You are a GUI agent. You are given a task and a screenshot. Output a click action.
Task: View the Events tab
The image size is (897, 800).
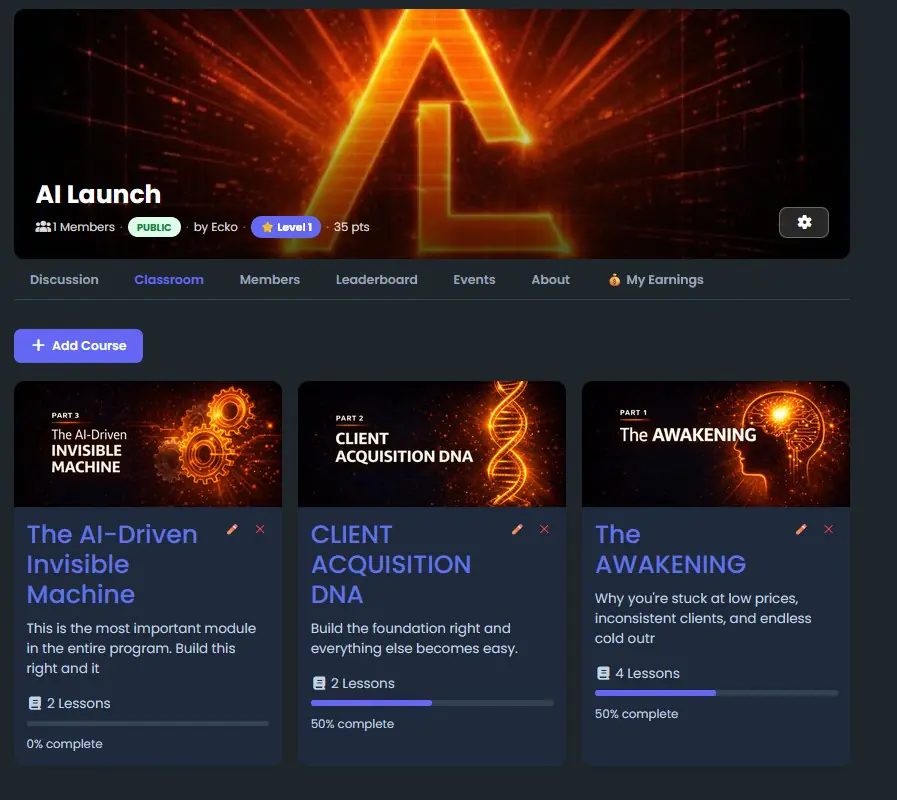point(474,280)
